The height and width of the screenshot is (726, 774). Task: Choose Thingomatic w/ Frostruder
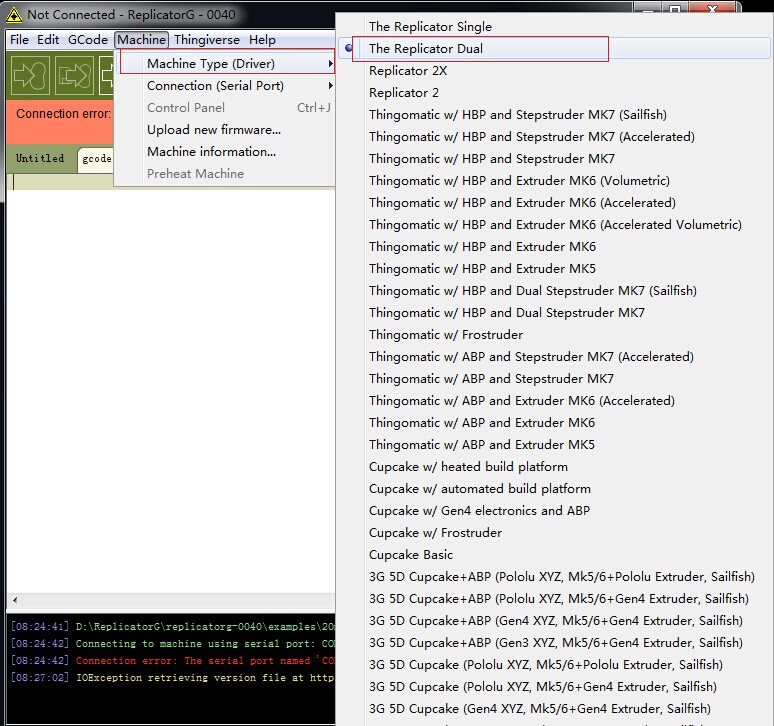[x=554, y=335]
